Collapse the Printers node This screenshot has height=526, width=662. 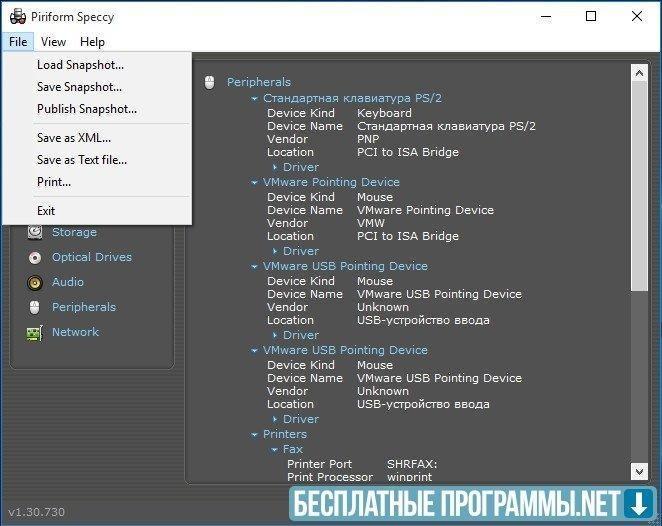point(254,434)
